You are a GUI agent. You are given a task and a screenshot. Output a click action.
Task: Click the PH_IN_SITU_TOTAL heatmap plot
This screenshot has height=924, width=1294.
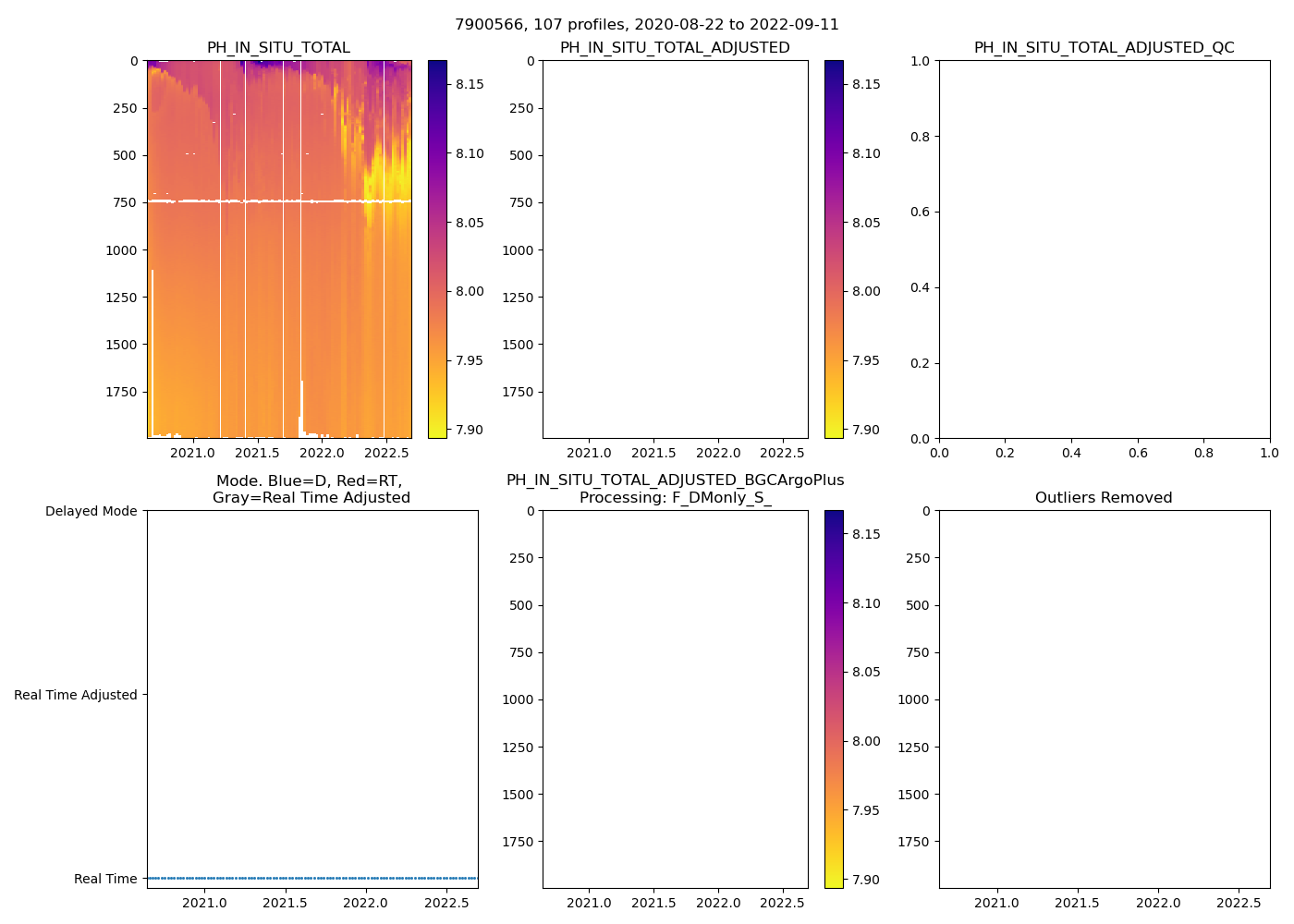point(277,296)
